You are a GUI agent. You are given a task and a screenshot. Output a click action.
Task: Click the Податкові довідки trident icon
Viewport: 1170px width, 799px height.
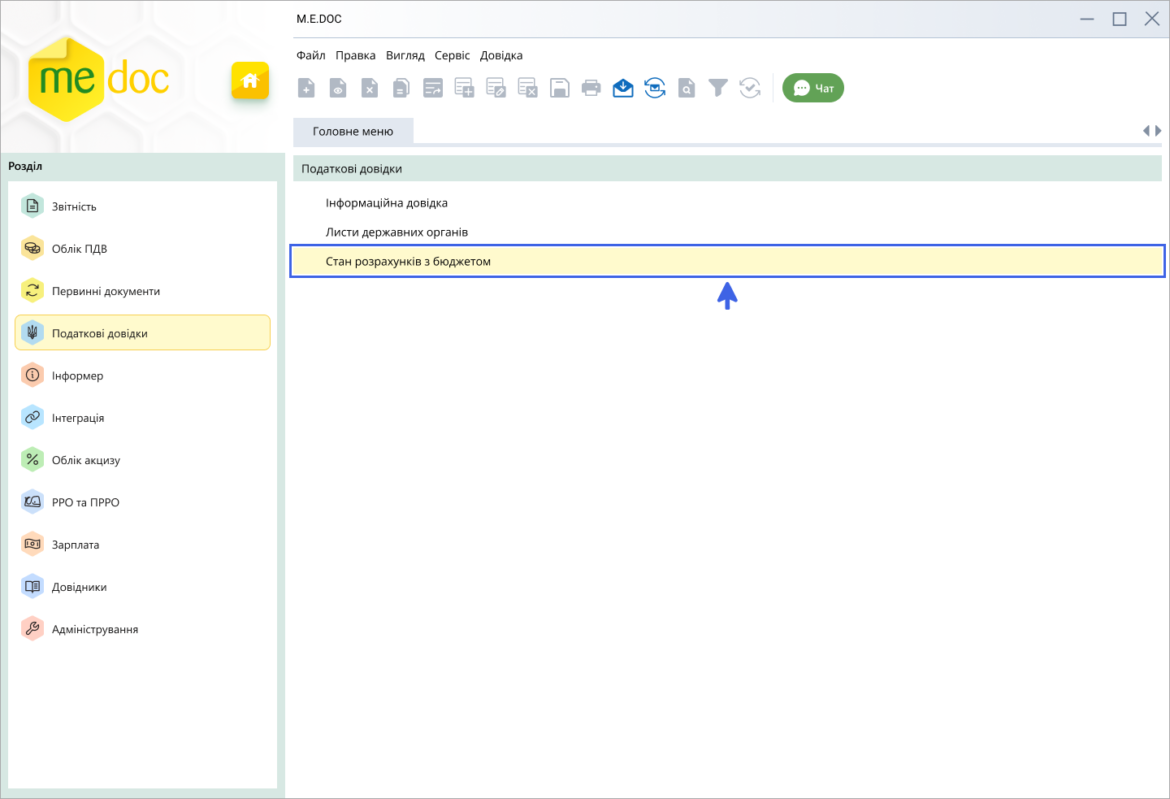point(32,333)
